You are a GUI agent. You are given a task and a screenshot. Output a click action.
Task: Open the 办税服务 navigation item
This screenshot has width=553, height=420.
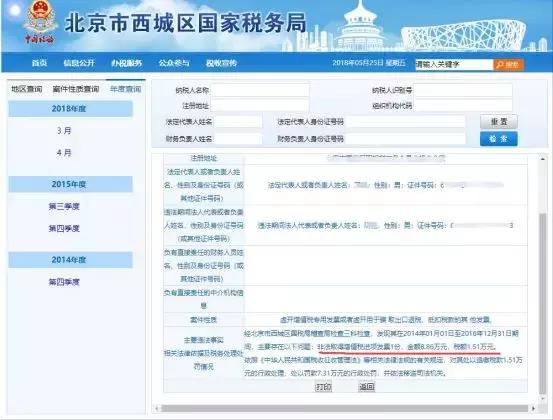click(127, 63)
